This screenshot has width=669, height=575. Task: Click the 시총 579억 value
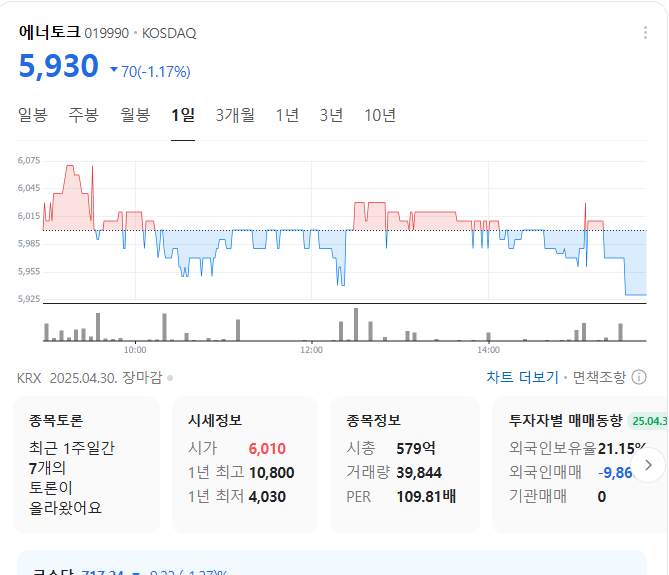(416, 449)
